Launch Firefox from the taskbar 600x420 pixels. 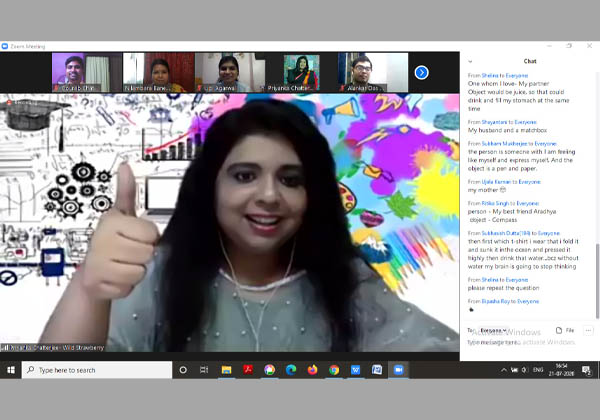coord(313,369)
